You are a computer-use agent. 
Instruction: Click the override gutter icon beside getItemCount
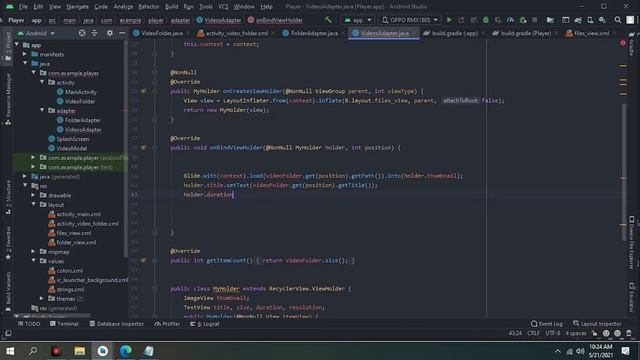(143, 260)
